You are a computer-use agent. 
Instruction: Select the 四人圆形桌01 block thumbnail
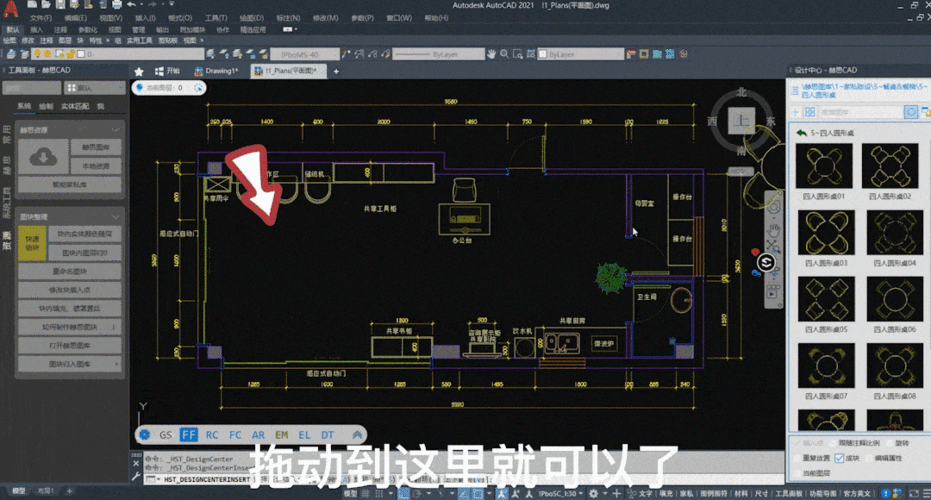[x=824, y=166]
